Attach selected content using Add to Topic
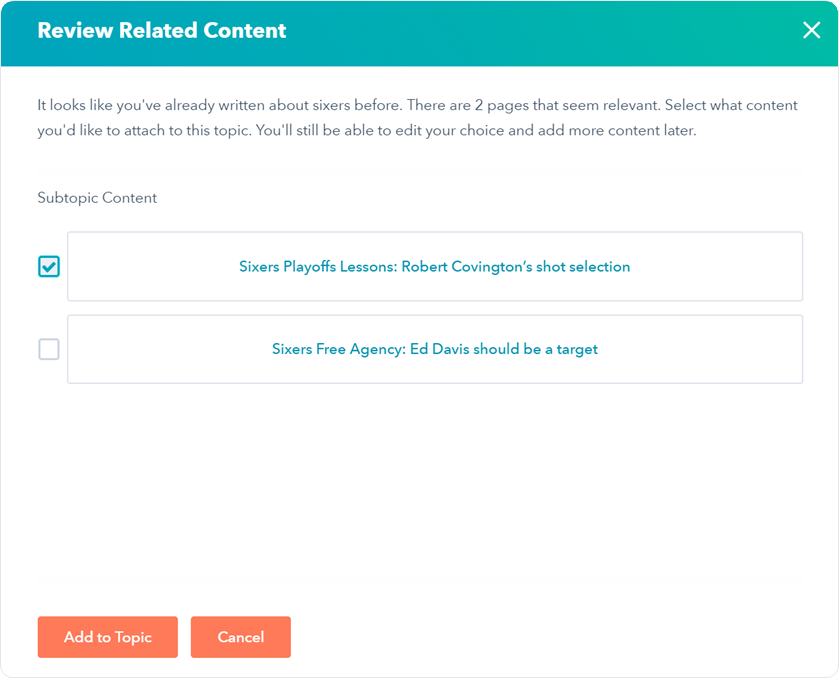839x678 pixels. (x=108, y=637)
